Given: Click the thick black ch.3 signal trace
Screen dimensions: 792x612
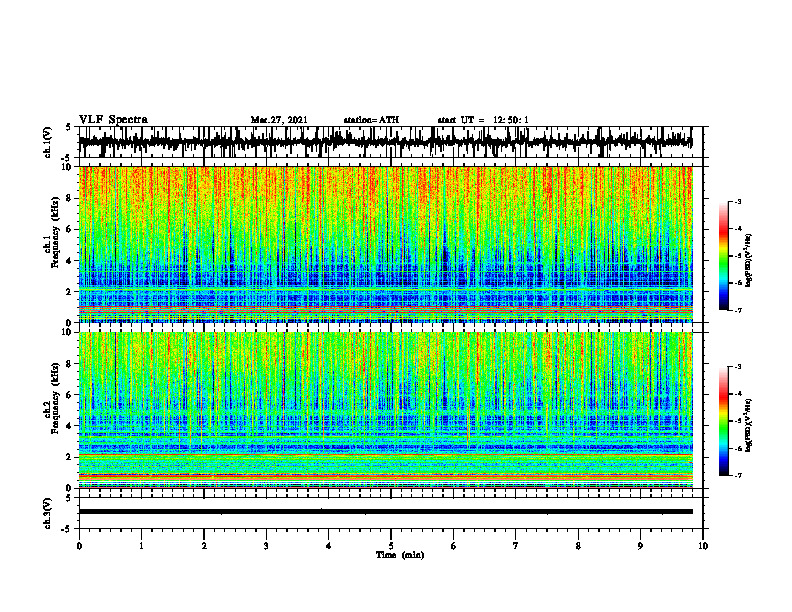Looking at the screenshot, I should tap(385, 512).
